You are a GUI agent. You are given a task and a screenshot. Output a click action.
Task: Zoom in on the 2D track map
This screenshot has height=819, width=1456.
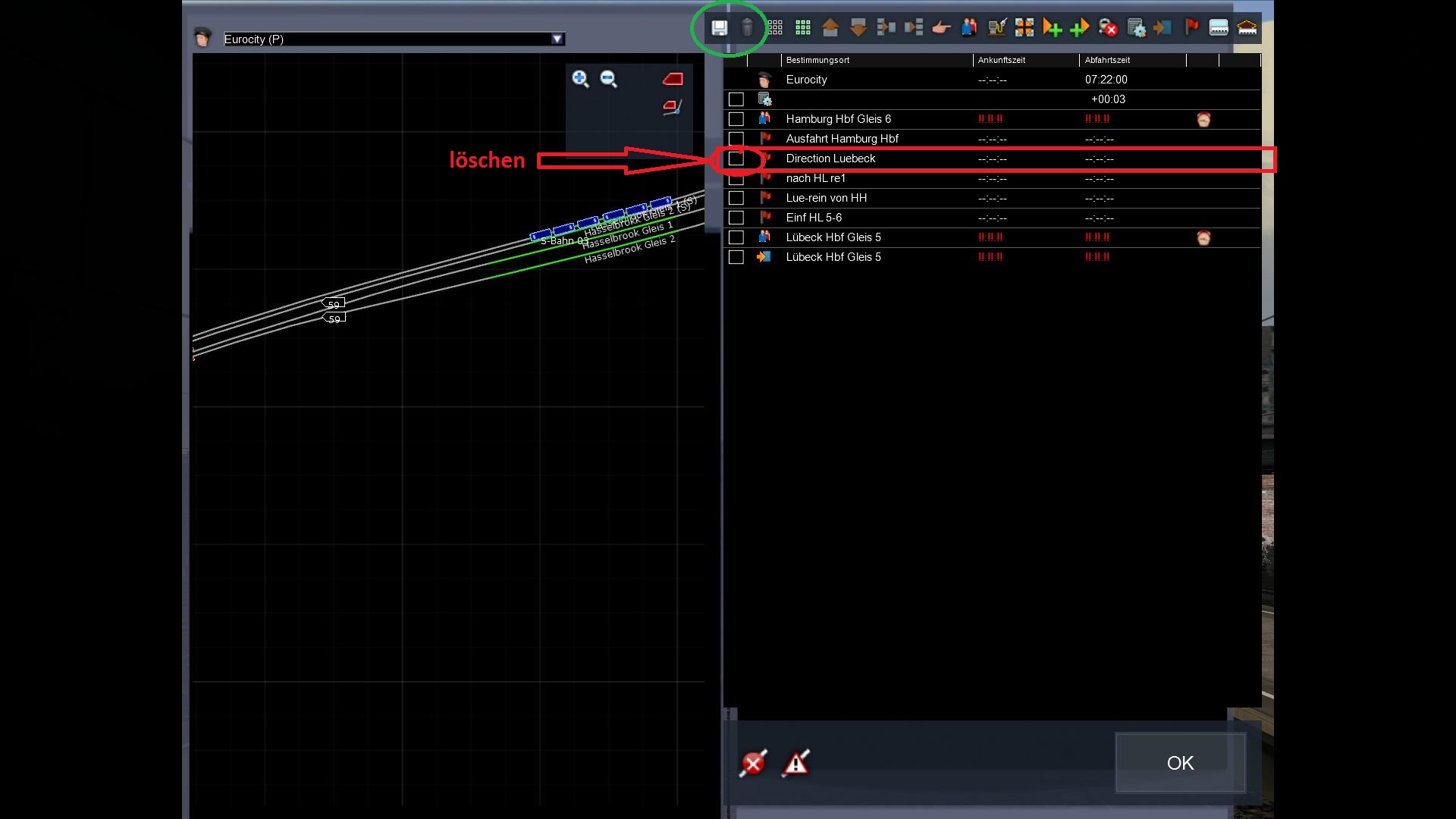[580, 79]
